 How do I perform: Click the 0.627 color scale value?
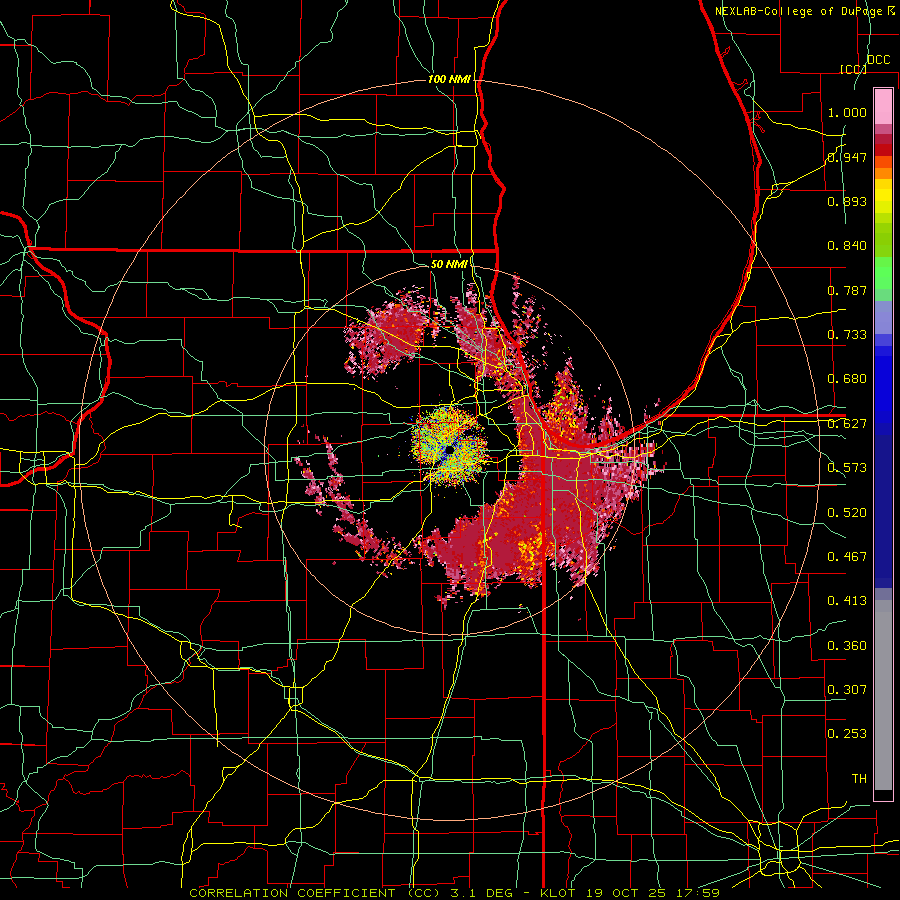click(847, 424)
